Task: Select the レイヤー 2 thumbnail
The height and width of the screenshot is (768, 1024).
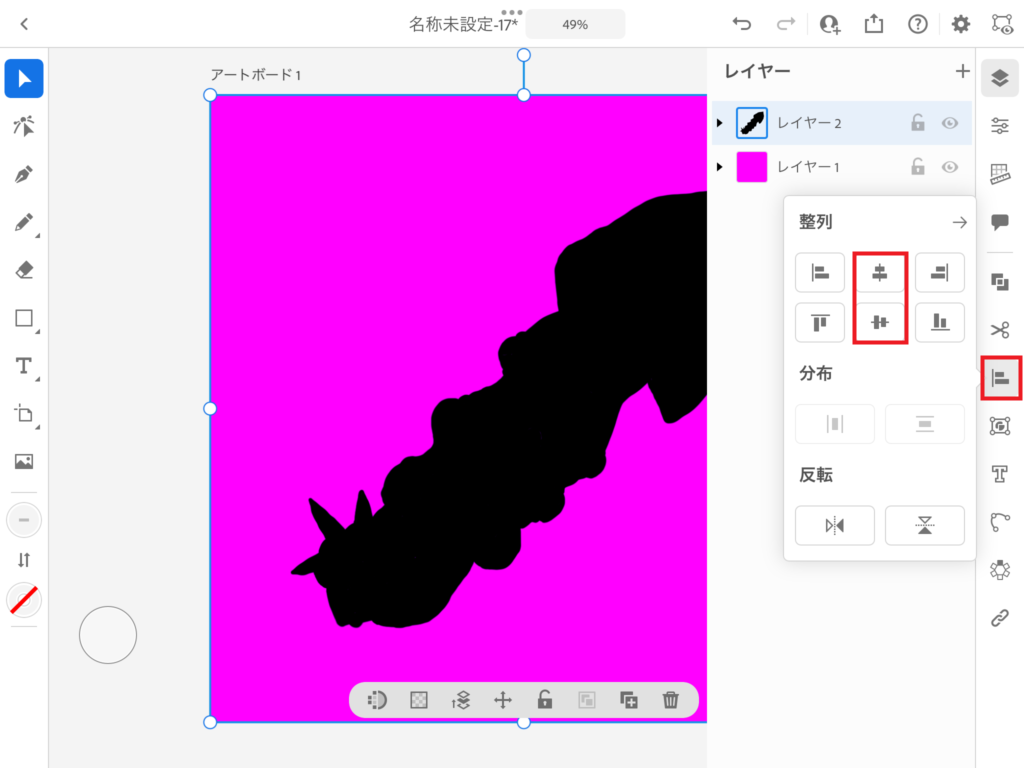Action: (752, 123)
